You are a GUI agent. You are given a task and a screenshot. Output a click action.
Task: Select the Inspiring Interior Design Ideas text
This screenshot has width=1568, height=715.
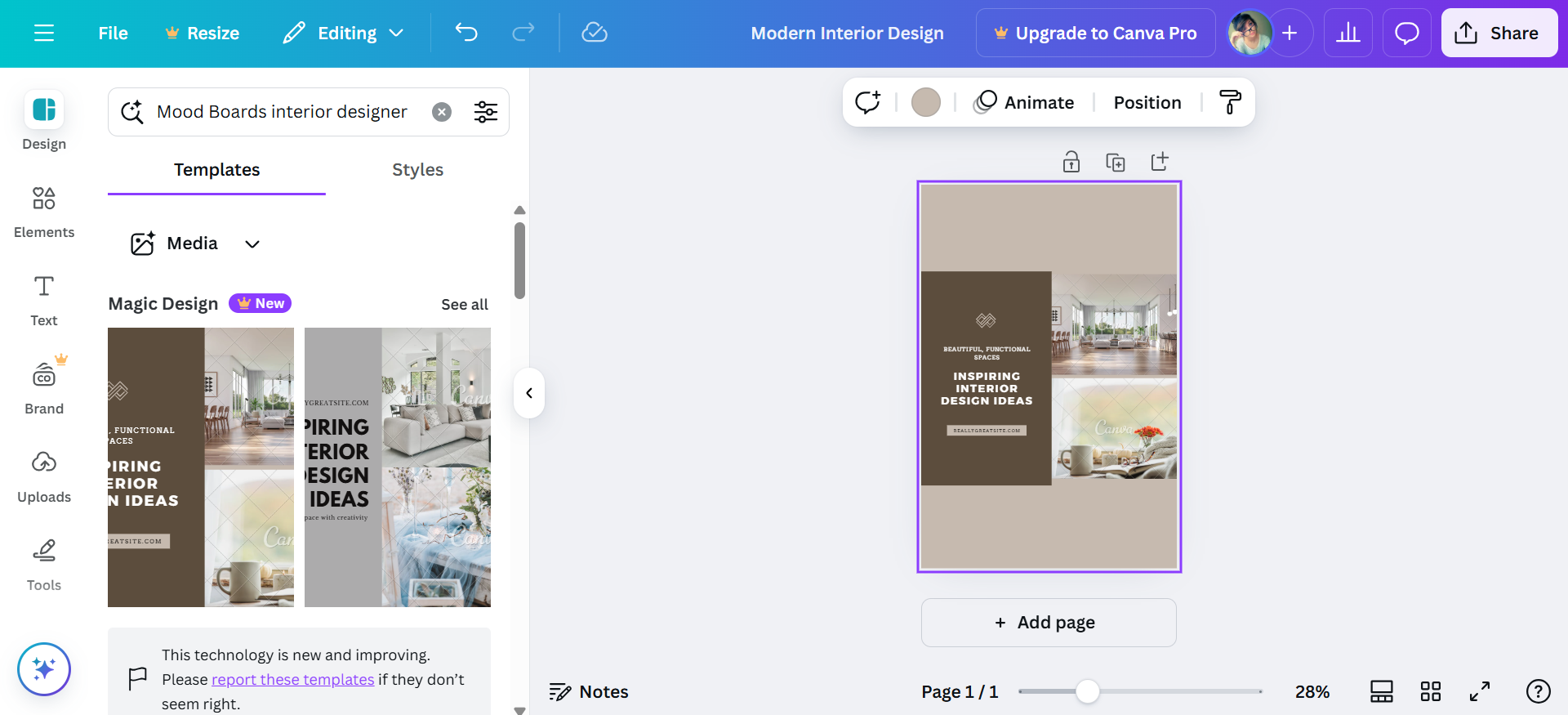coord(987,389)
